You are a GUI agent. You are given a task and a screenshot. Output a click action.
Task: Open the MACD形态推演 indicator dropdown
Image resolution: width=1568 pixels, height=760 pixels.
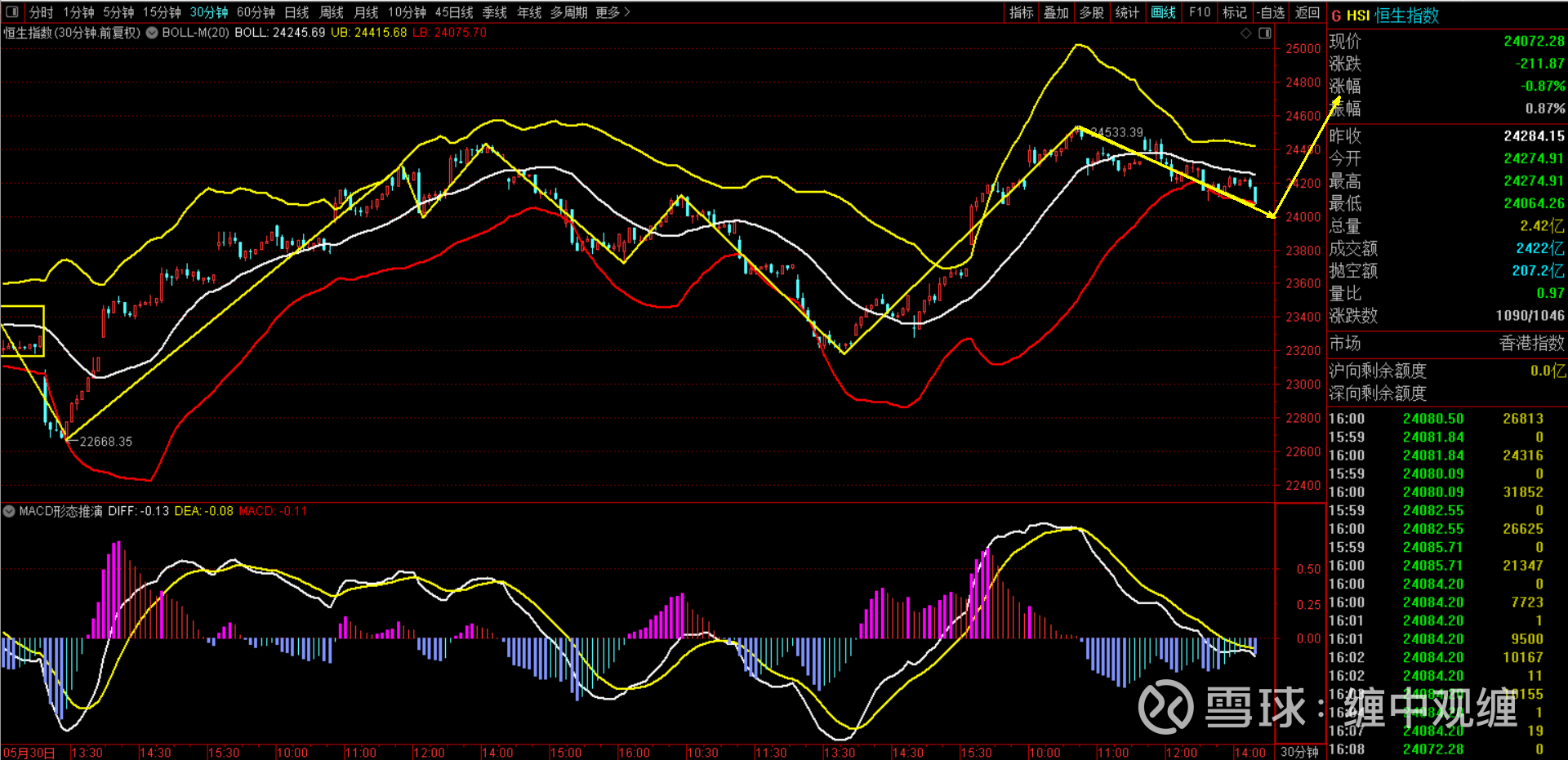click(x=9, y=512)
